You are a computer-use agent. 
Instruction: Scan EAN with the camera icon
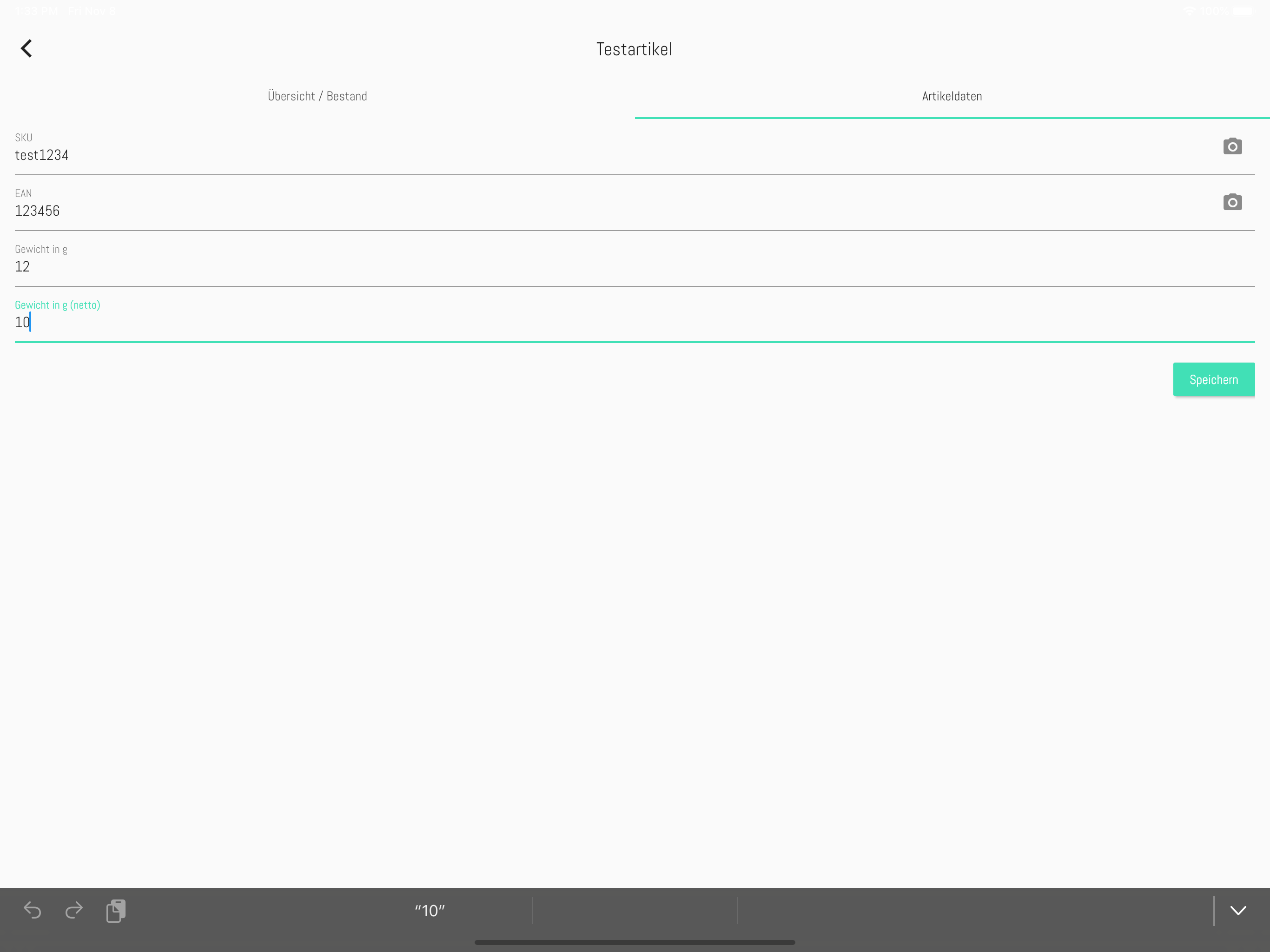click(1232, 202)
